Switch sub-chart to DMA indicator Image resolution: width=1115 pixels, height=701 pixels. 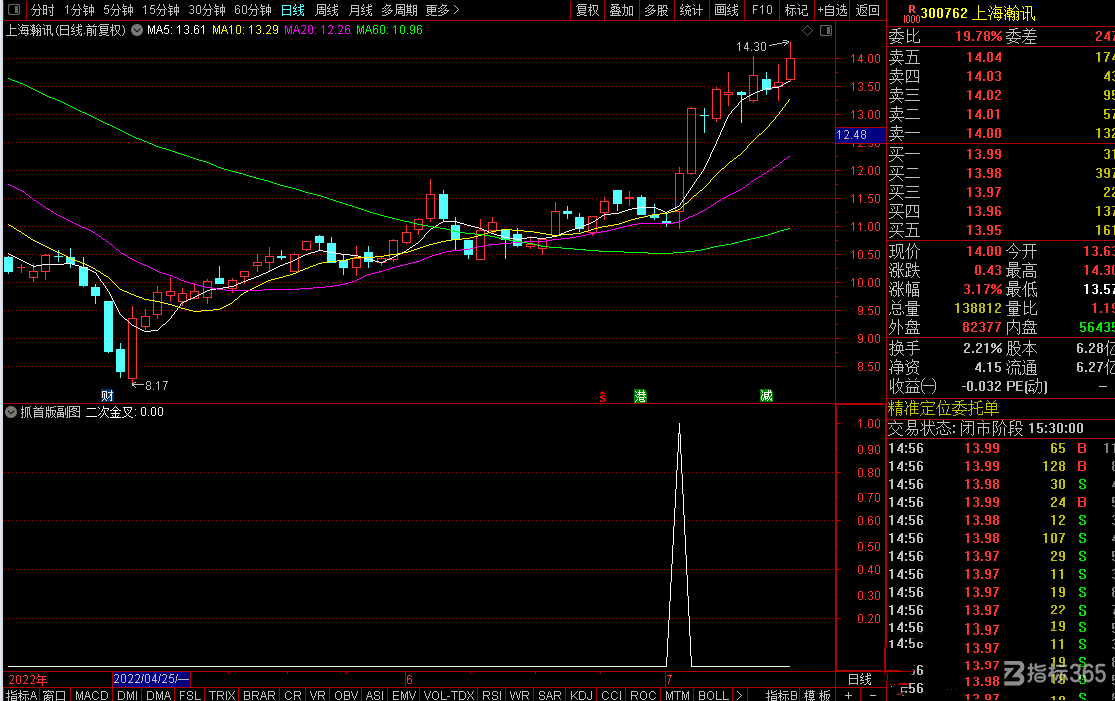point(159,695)
